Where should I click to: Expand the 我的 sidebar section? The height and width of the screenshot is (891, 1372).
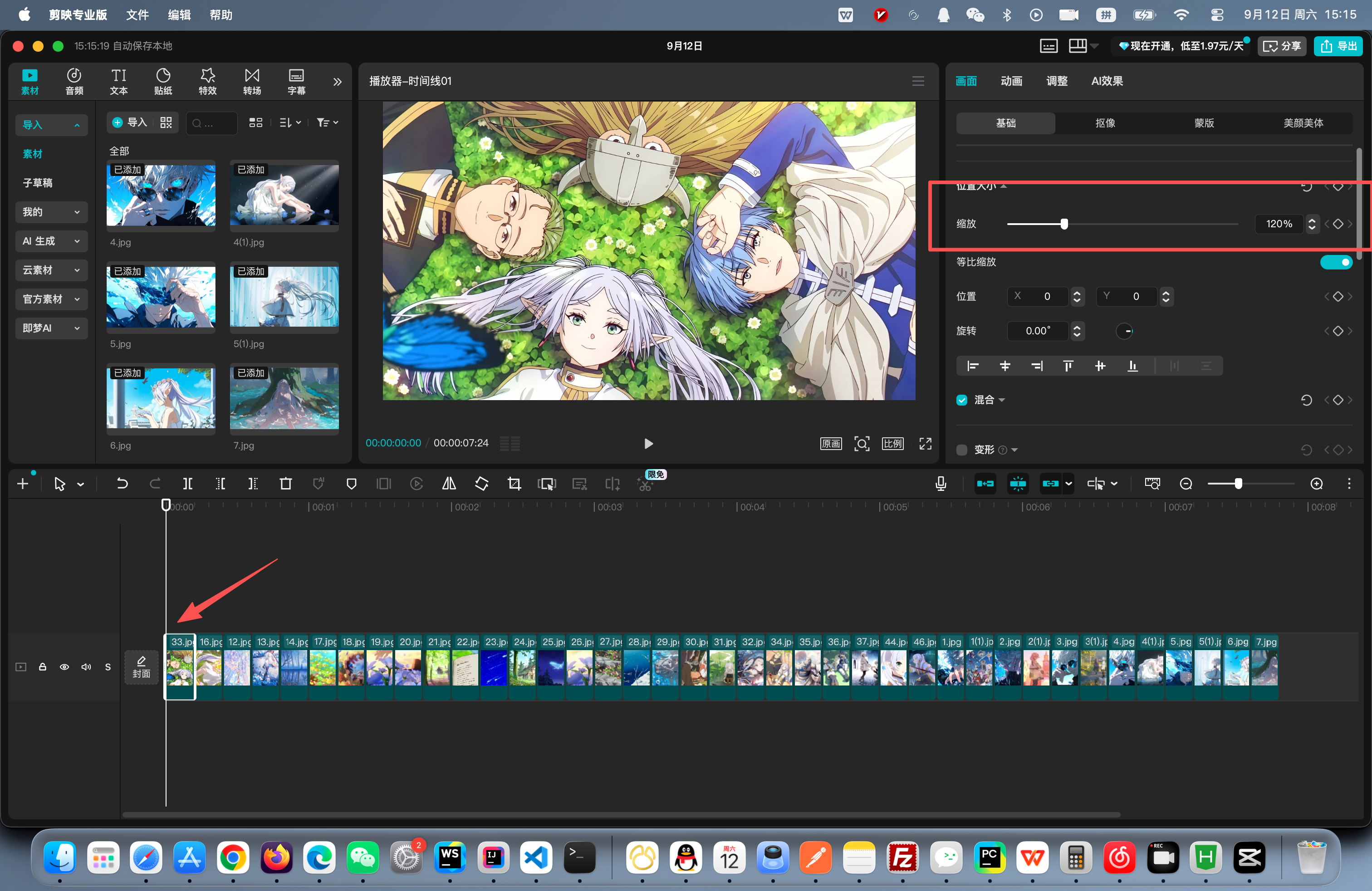pos(51,212)
